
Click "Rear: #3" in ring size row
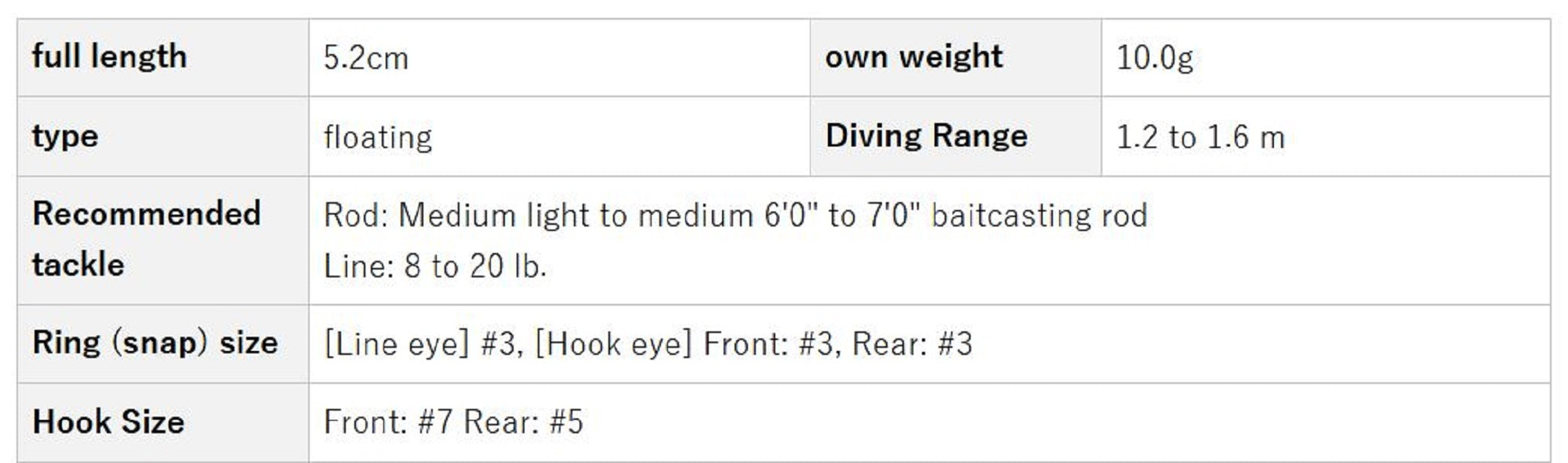point(912,344)
